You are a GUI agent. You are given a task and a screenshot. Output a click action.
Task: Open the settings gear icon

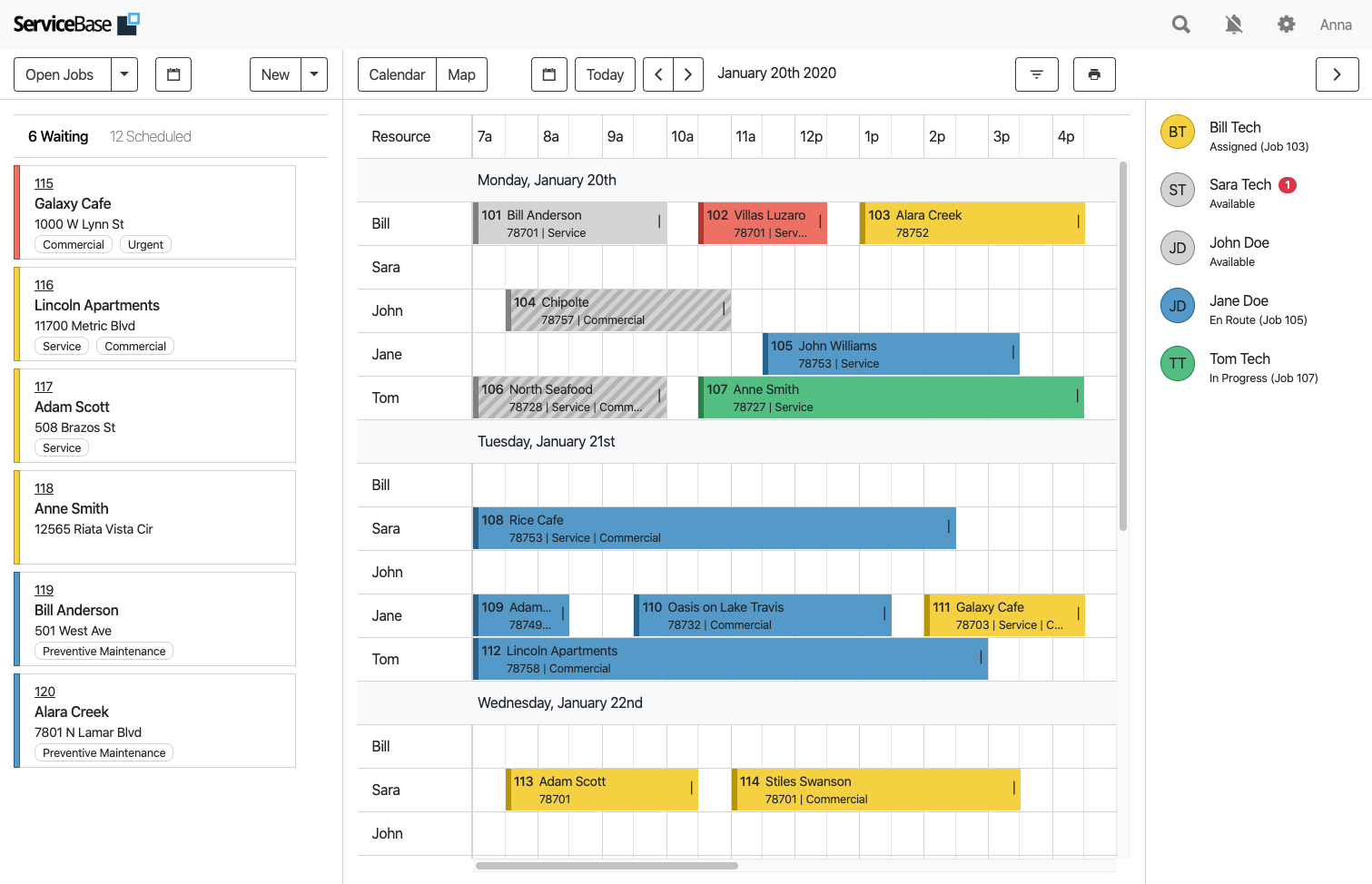(x=1286, y=25)
